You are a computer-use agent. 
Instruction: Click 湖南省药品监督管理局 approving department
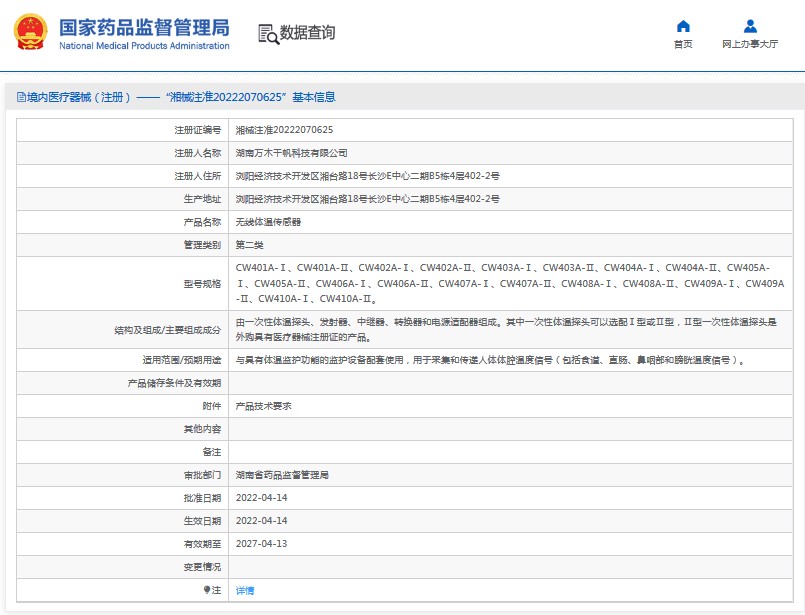point(282,475)
